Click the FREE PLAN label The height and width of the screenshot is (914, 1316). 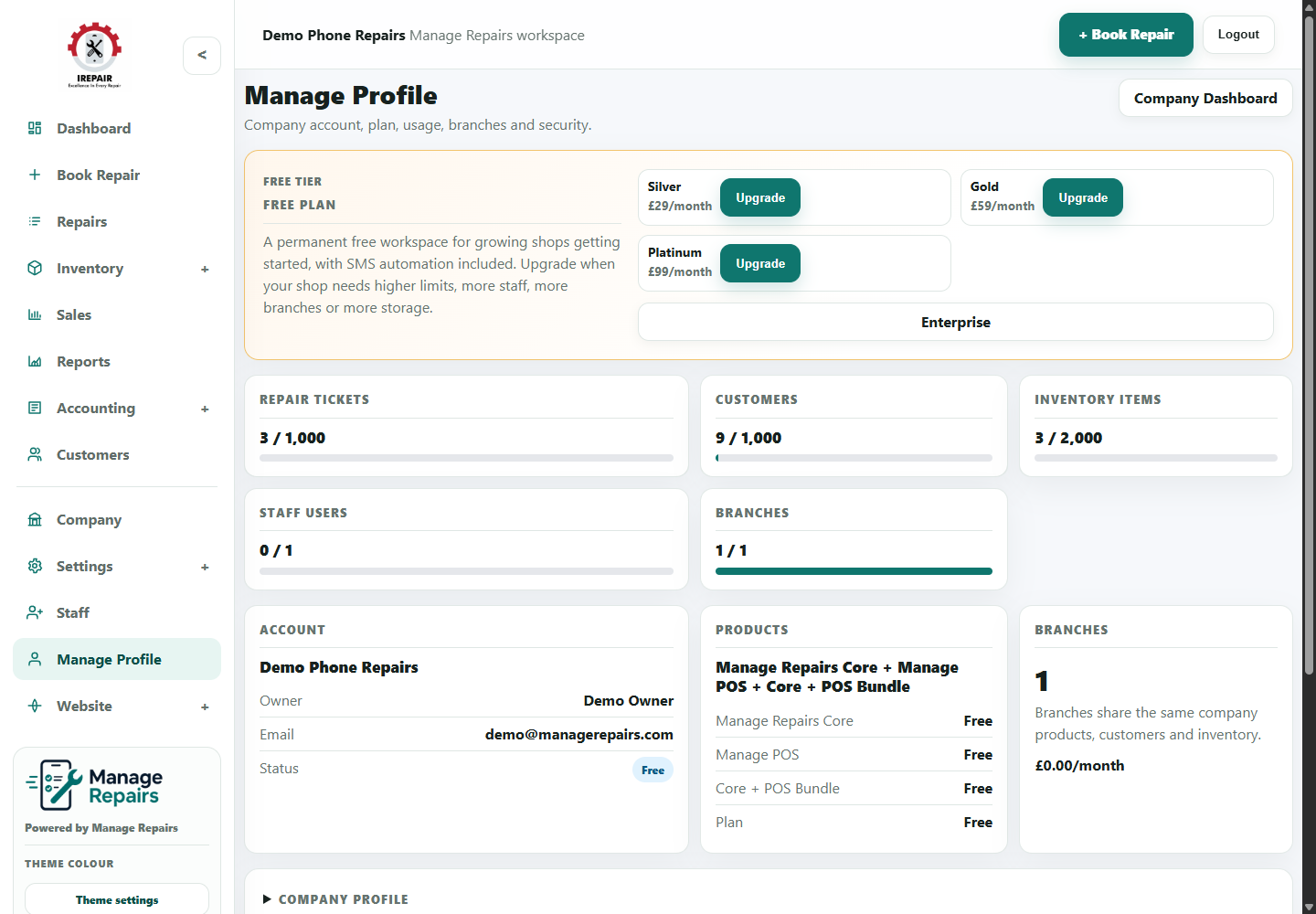coord(299,205)
